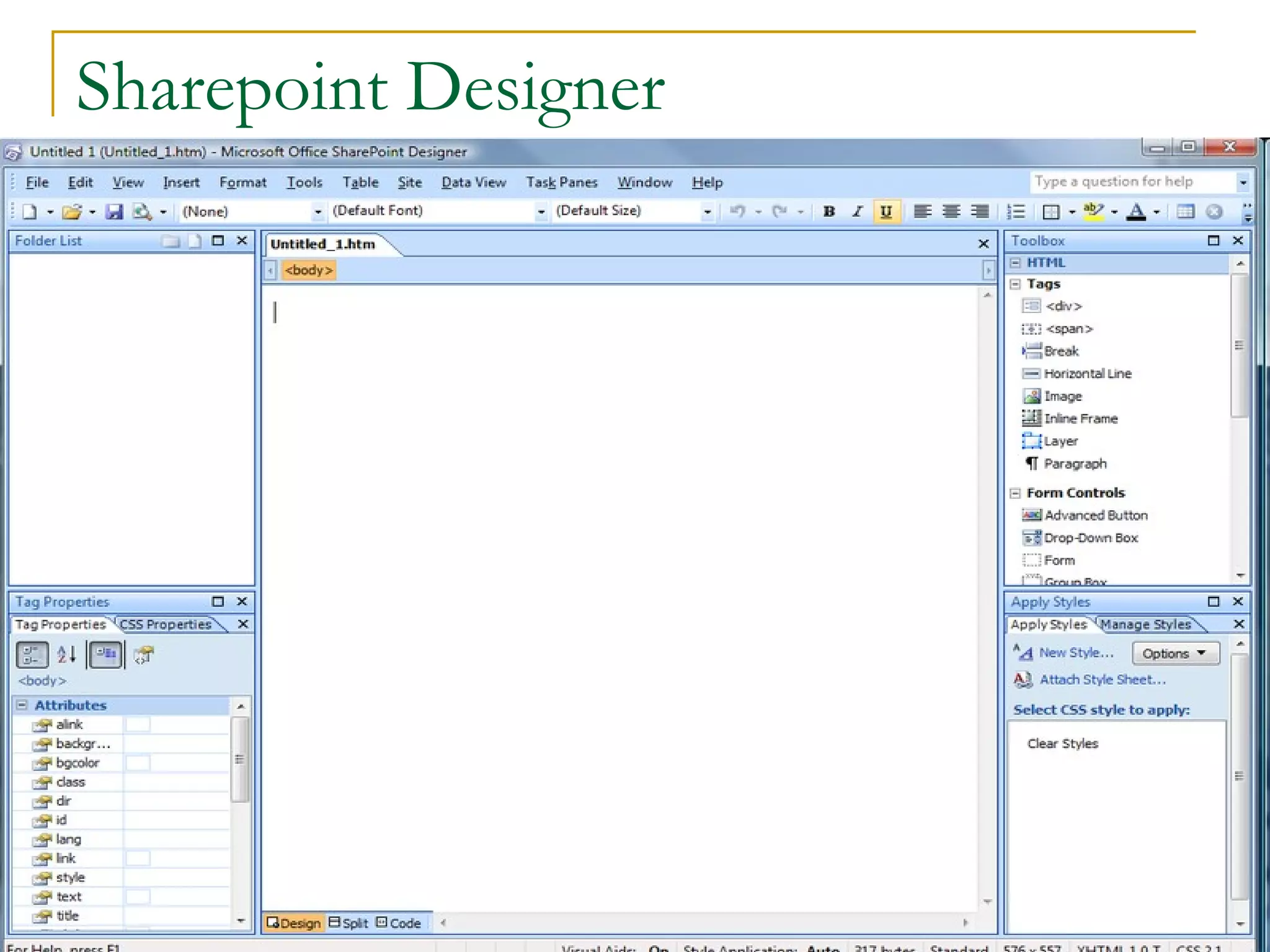Switch to Split view
This screenshot has height=952, width=1270.
click(x=348, y=923)
